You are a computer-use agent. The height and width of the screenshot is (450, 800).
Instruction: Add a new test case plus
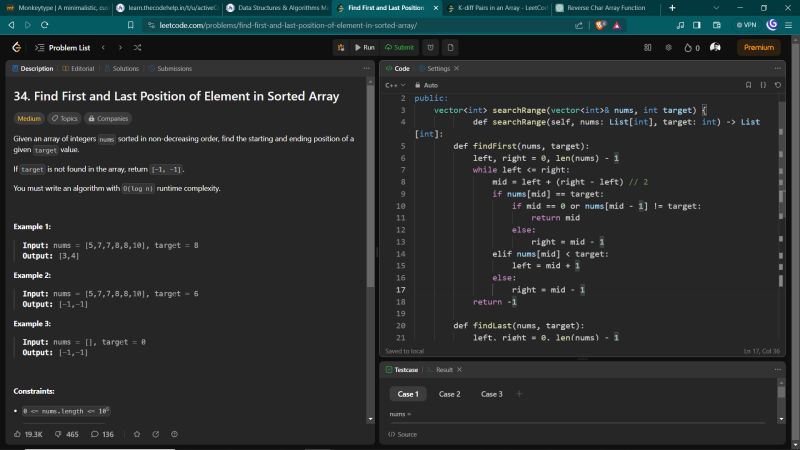(519, 394)
